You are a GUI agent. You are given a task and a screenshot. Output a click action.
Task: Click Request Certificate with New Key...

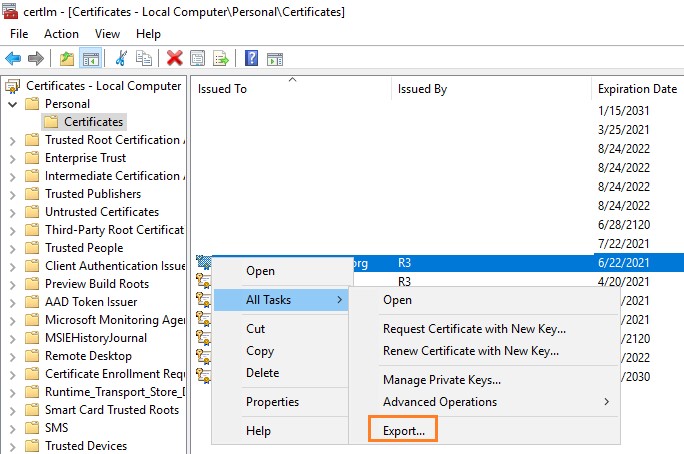tap(474, 329)
